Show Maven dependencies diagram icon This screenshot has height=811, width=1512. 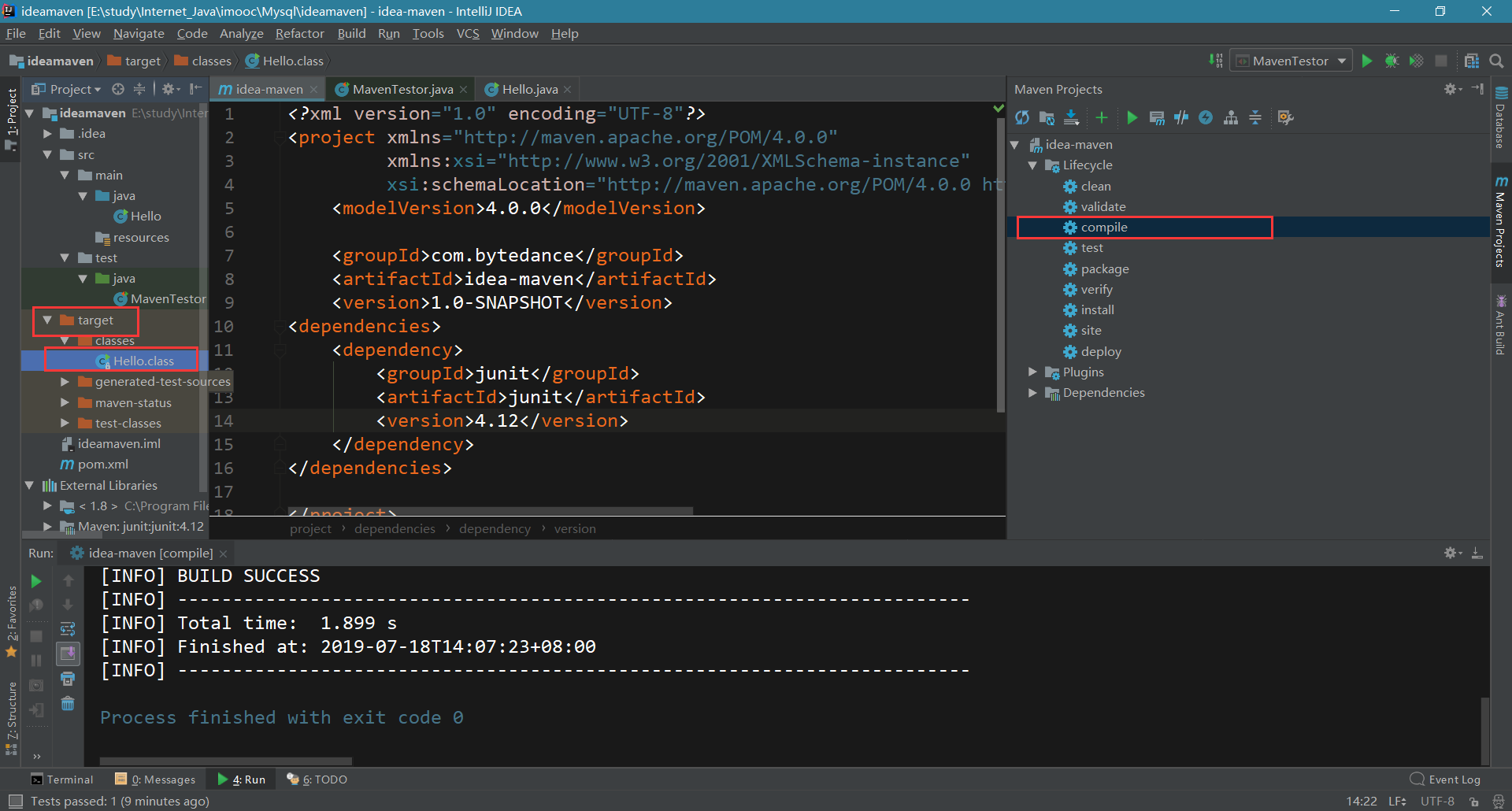[1231, 118]
